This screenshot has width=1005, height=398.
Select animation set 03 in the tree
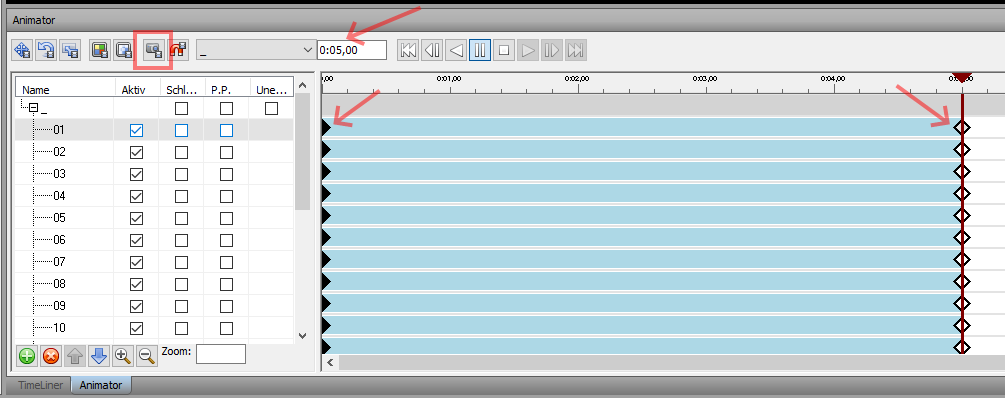[60, 174]
